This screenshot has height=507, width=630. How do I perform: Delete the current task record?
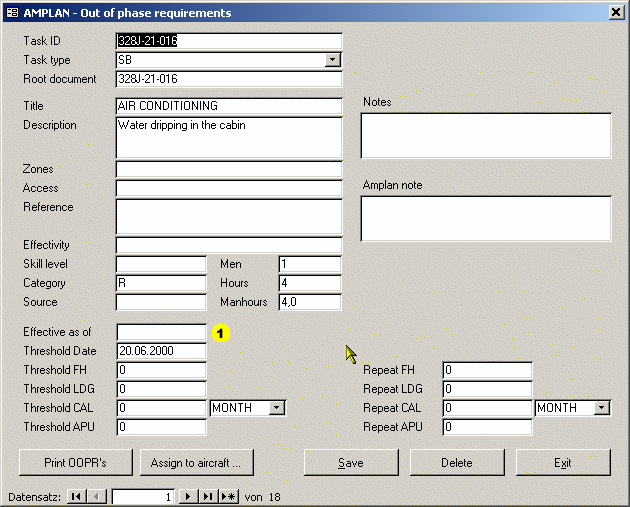(x=456, y=463)
